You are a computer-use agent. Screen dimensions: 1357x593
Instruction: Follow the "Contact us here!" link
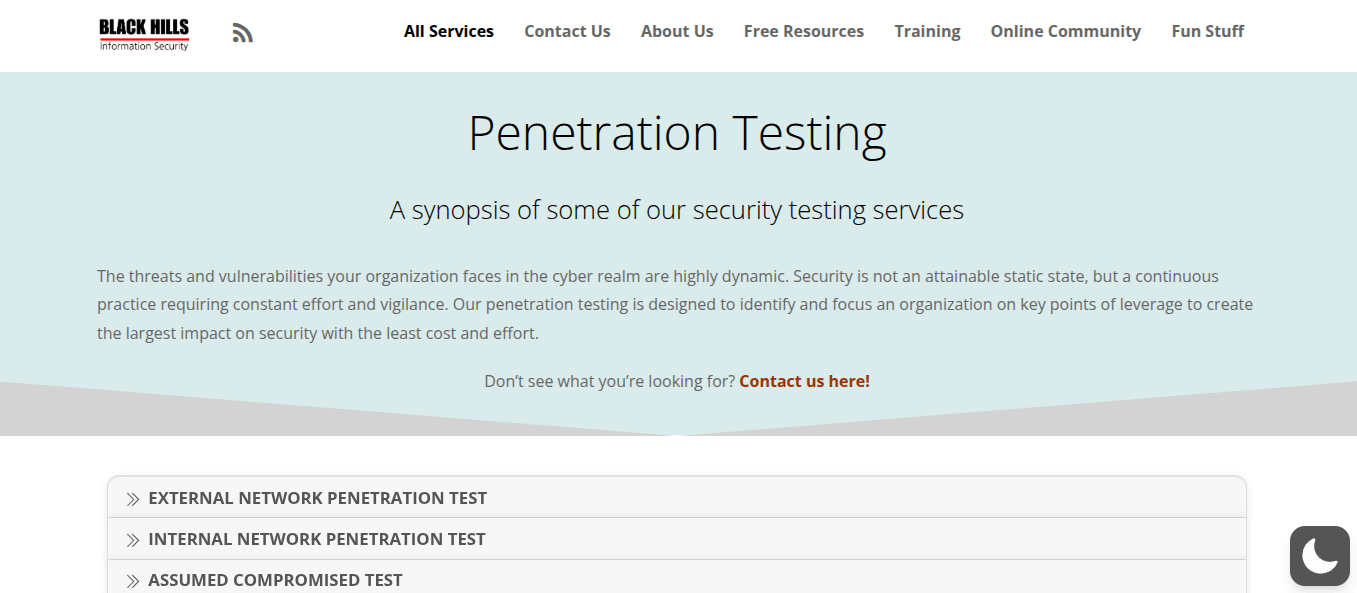coord(805,381)
